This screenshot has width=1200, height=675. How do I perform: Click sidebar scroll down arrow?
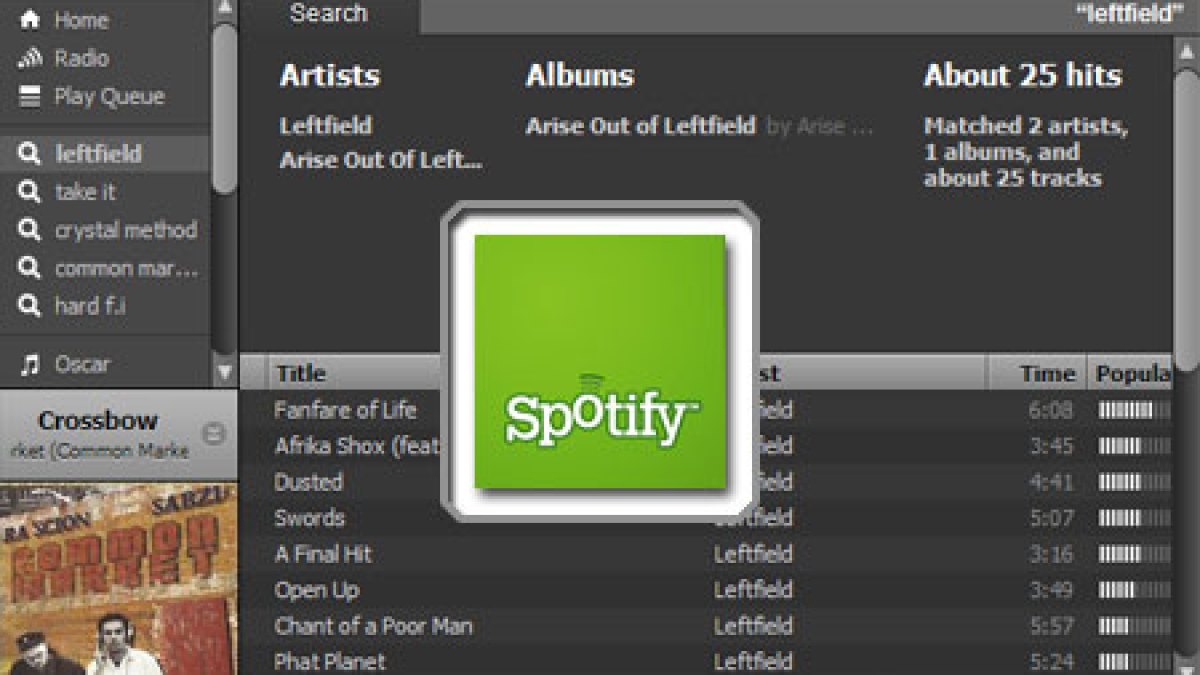pos(226,373)
